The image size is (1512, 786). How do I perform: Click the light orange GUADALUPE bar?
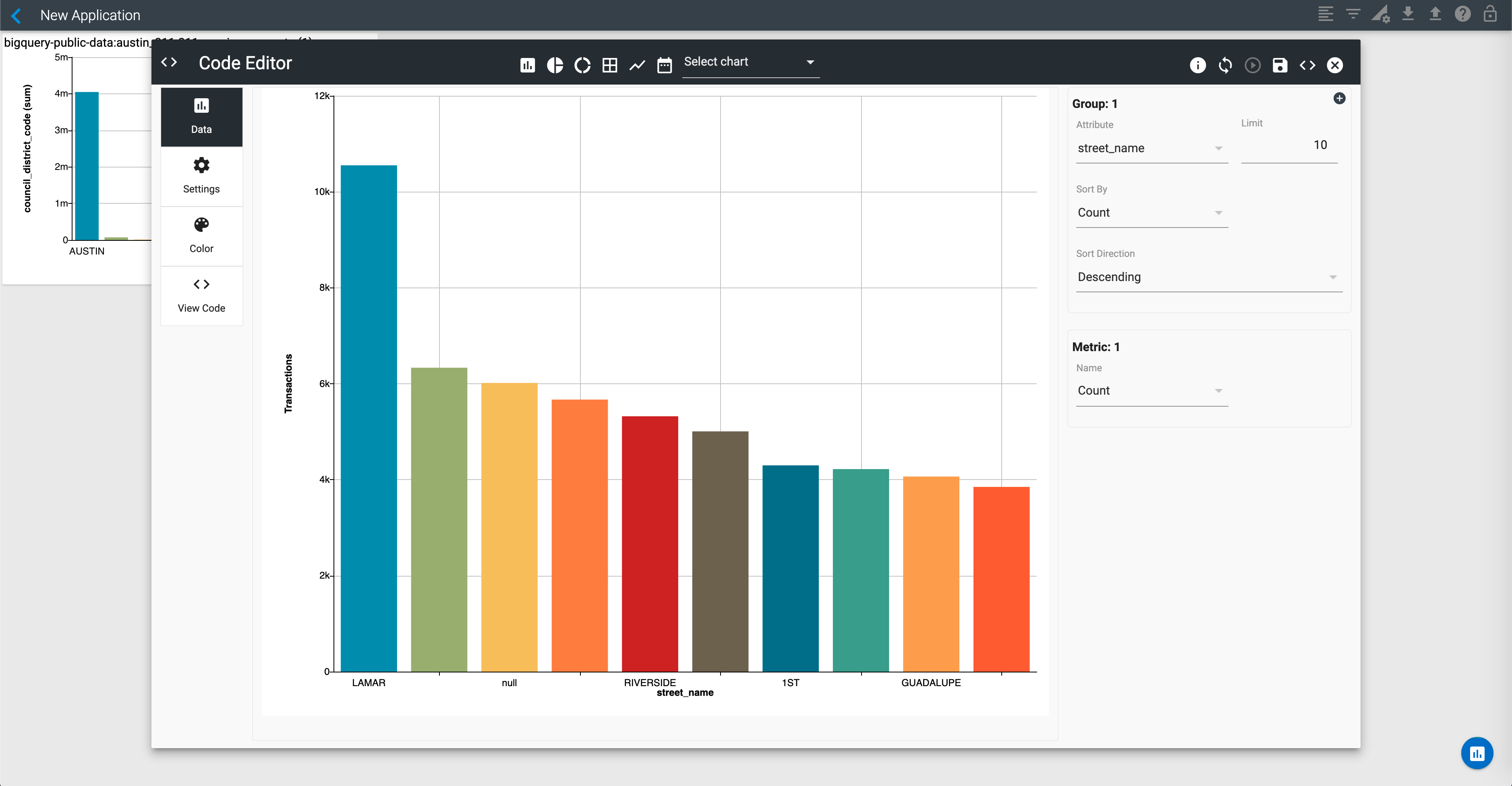[x=931, y=573]
